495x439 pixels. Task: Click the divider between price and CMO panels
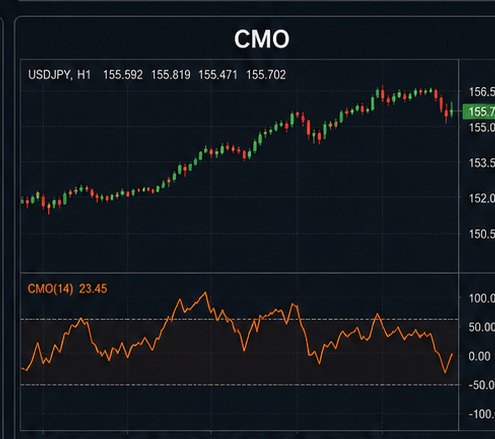tap(239, 273)
